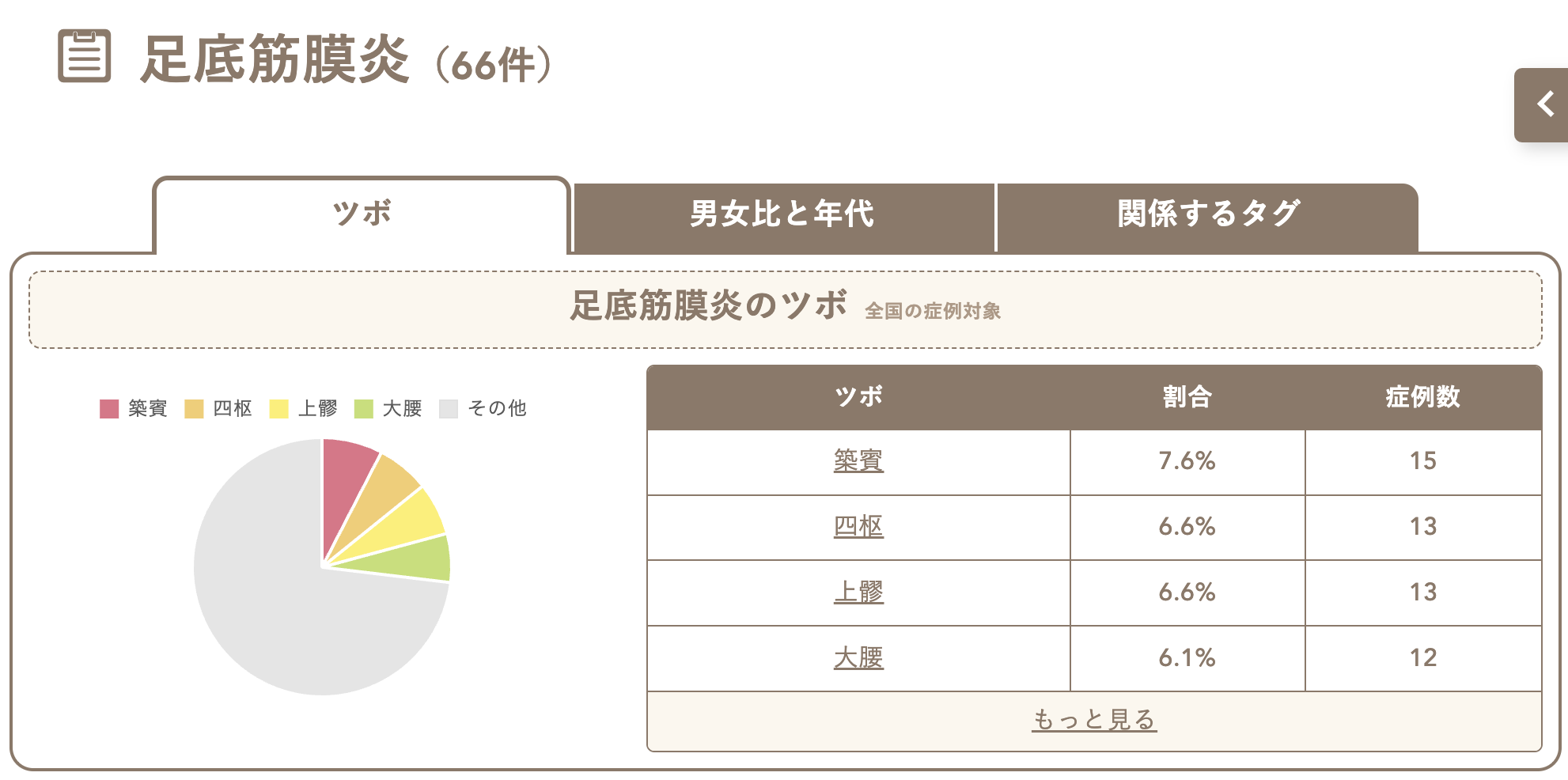The width and height of the screenshot is (1568, 780).
Task: Open the 上髎 link in table
Action: (858, 592)
